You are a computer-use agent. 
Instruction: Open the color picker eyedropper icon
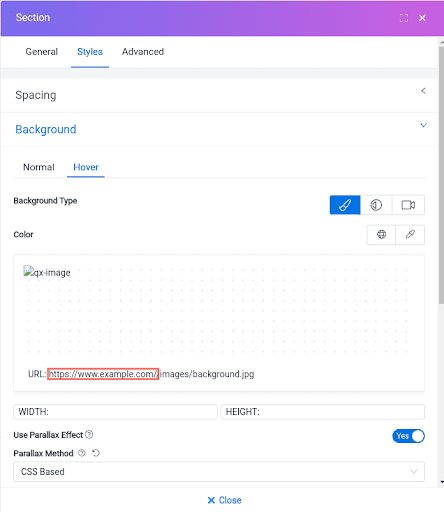(x=410, y=235)
